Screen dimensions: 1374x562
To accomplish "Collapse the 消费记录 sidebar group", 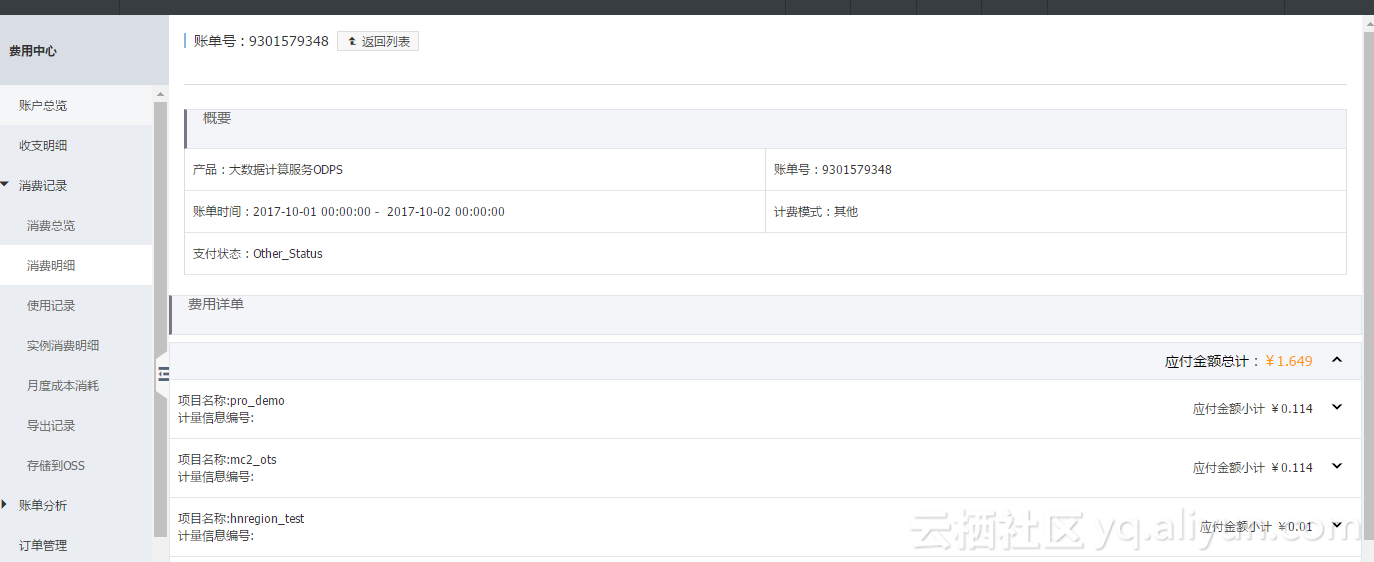I will pyautogui.click(x=76, y=185).
